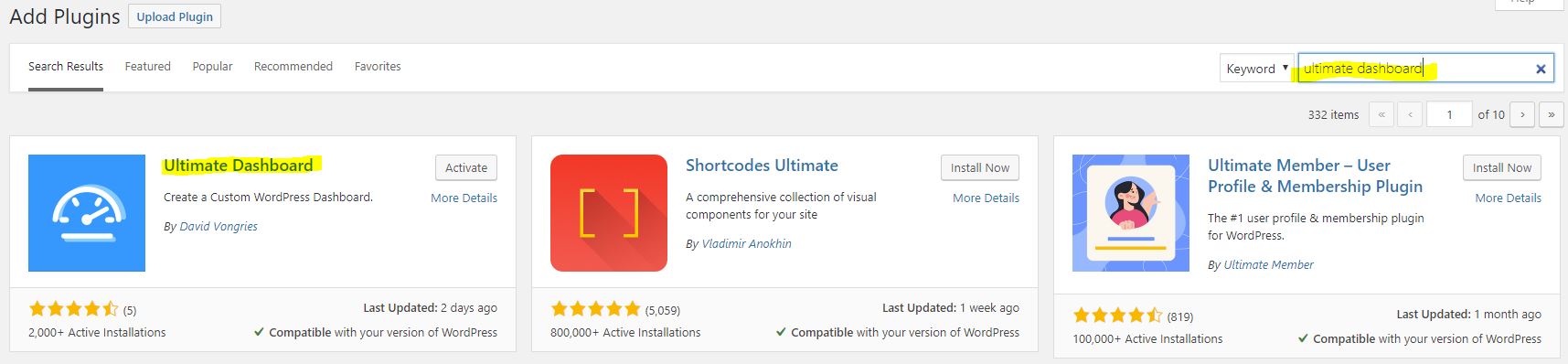Jump to the last results page arrow
The image size is (1568, 364).
(1552, 114)
